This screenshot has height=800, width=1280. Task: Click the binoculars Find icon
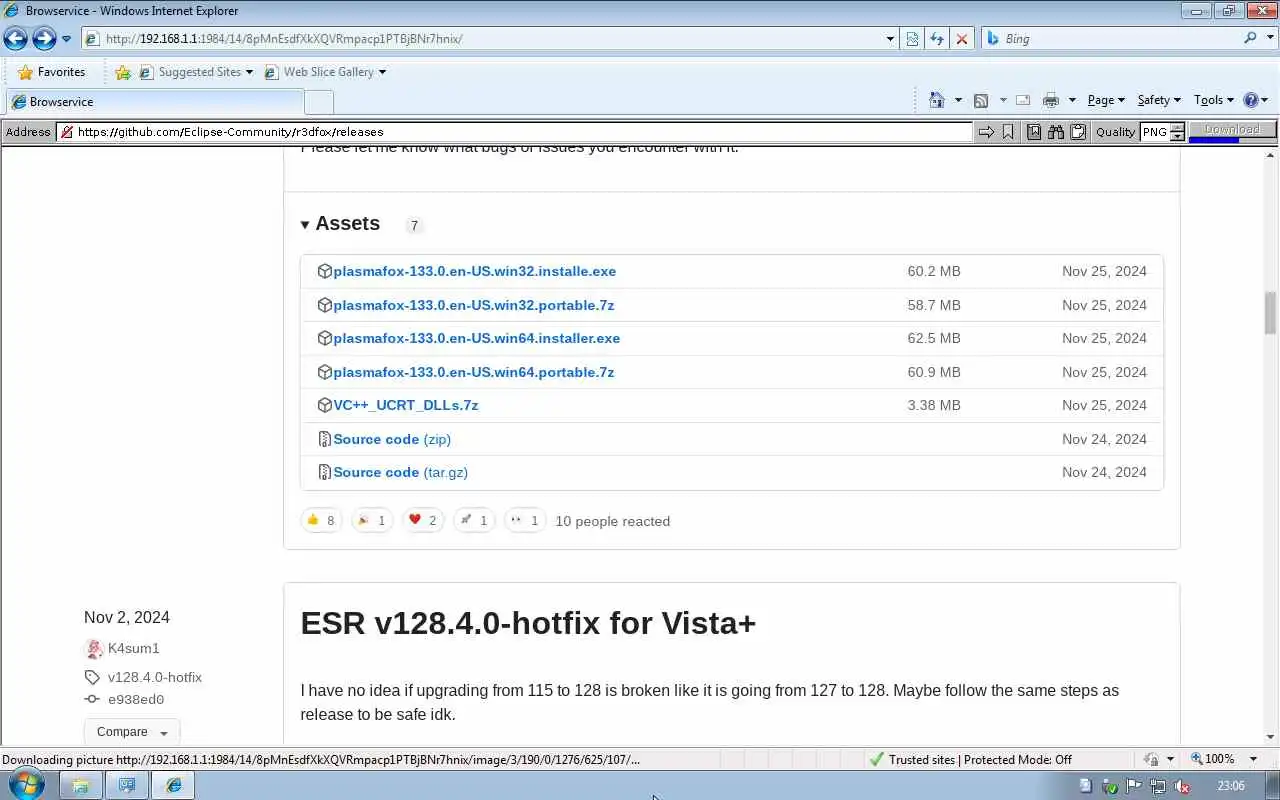point(1056,132)
